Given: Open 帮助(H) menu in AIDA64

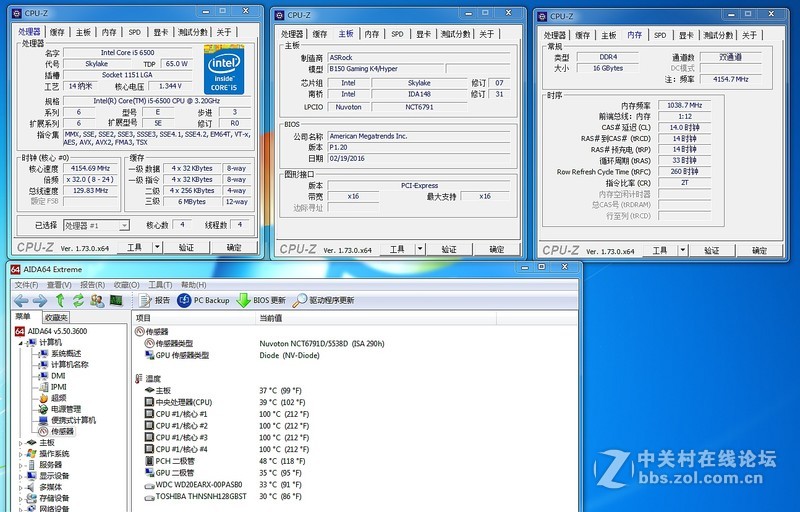Looking at the screenshot, I should click(193, 285).
